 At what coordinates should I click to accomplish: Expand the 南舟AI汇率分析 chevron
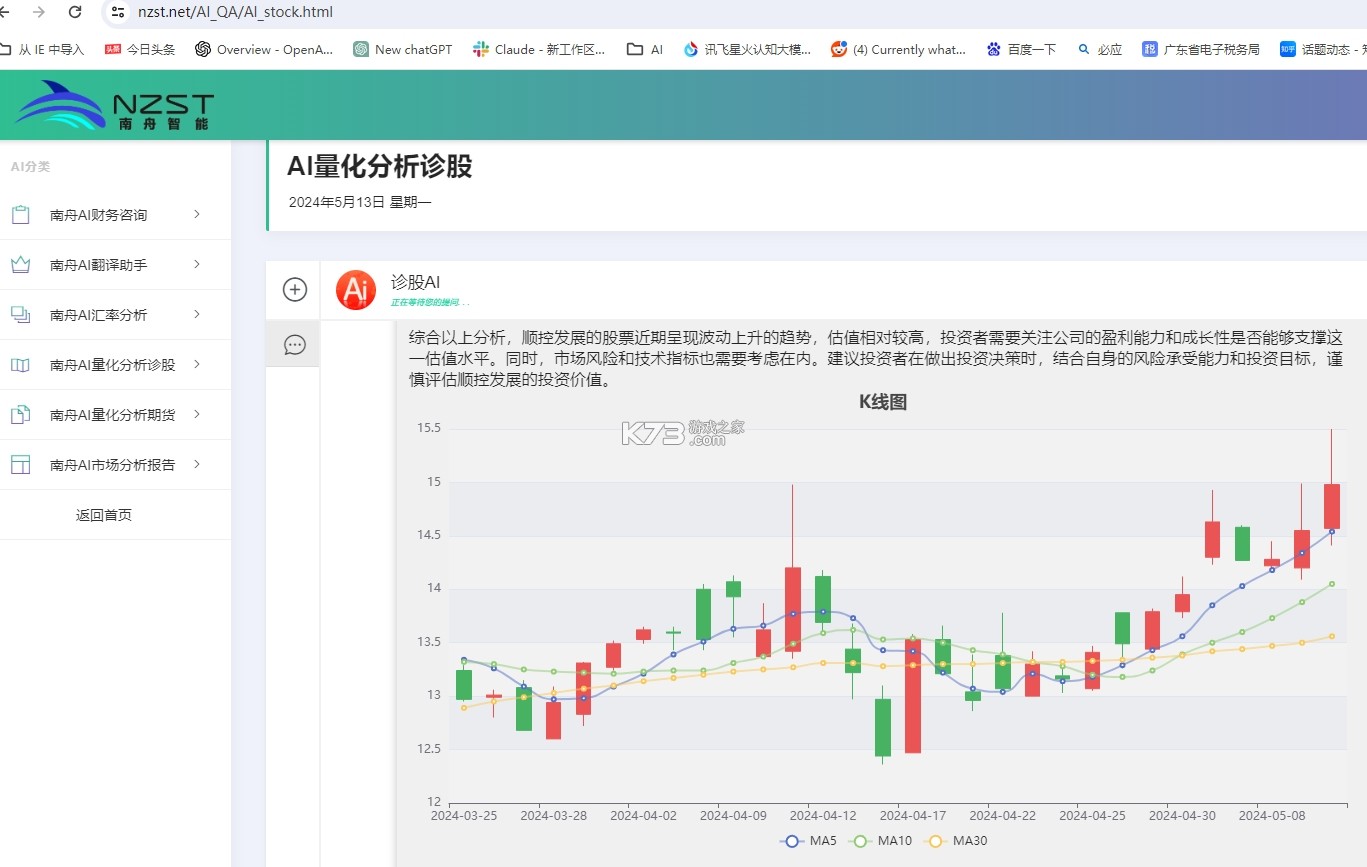(x=197, y=314)
